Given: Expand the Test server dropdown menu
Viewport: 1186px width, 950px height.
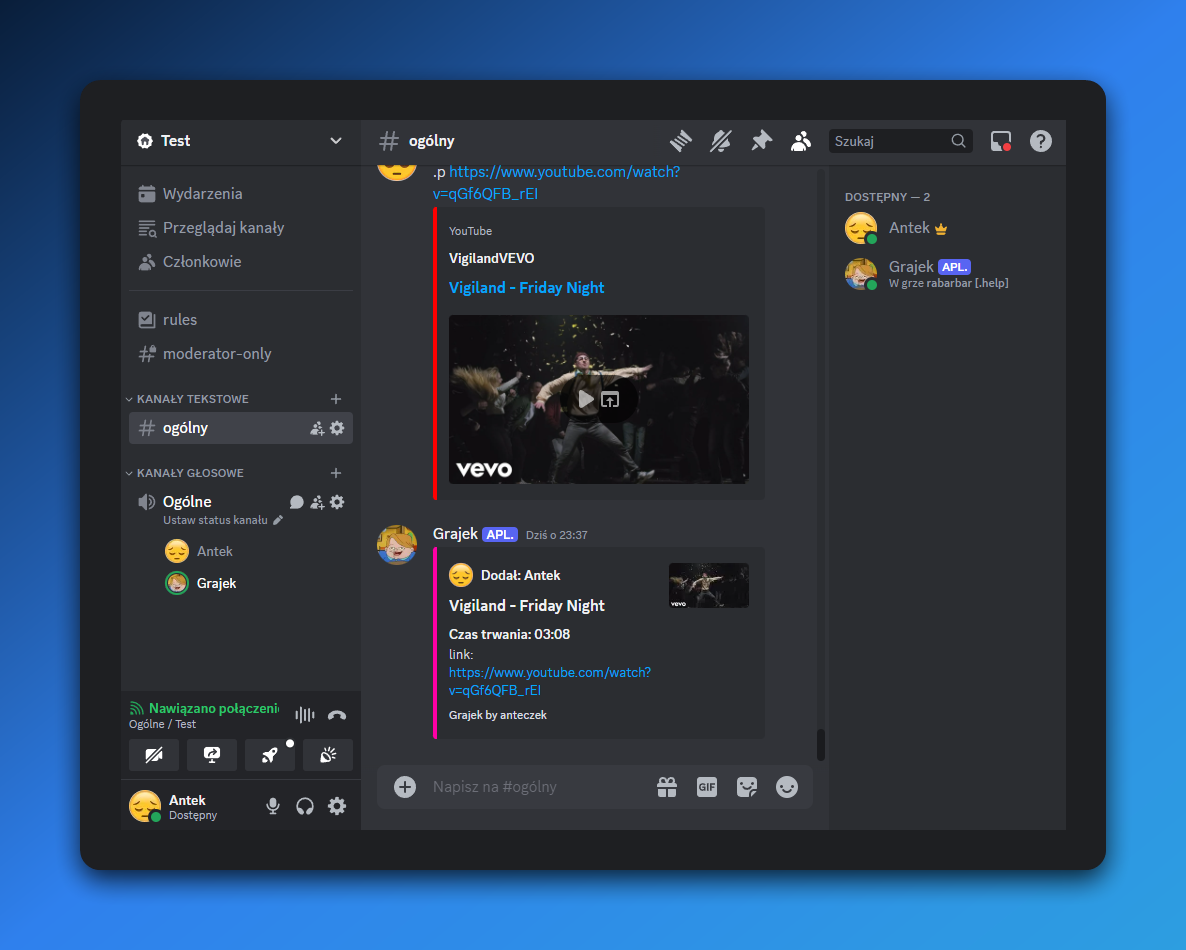Looking at the screenshot, I should [336, 141].
